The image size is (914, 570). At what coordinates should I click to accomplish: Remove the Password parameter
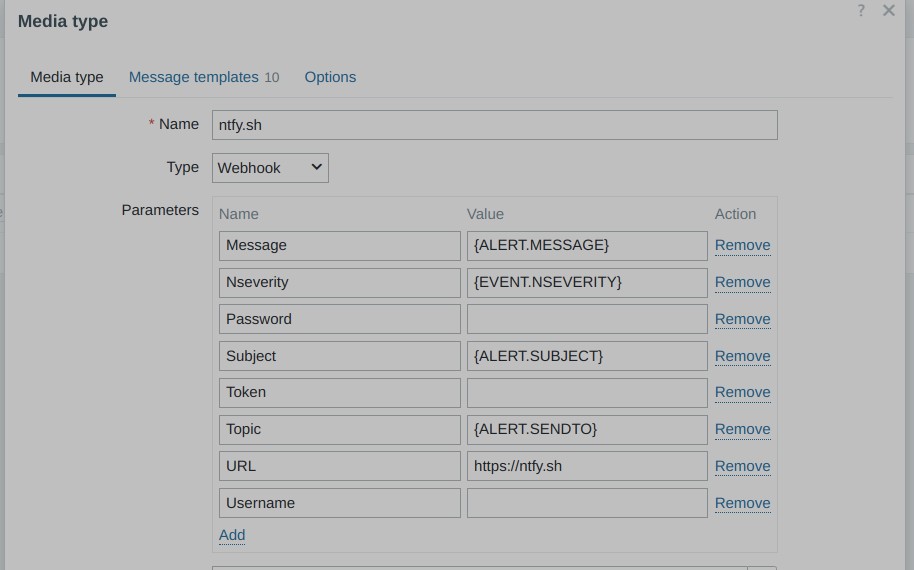743,319
